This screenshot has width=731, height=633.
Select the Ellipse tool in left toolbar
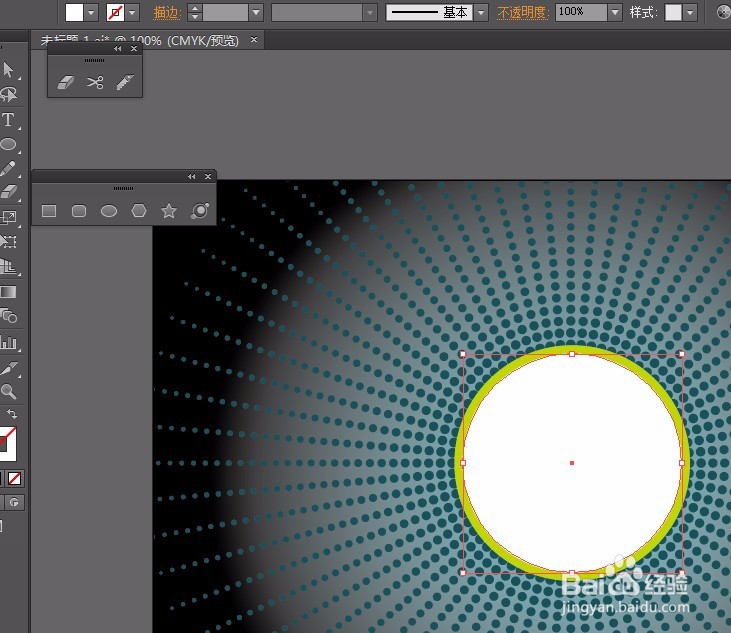(x=8, y=144)
